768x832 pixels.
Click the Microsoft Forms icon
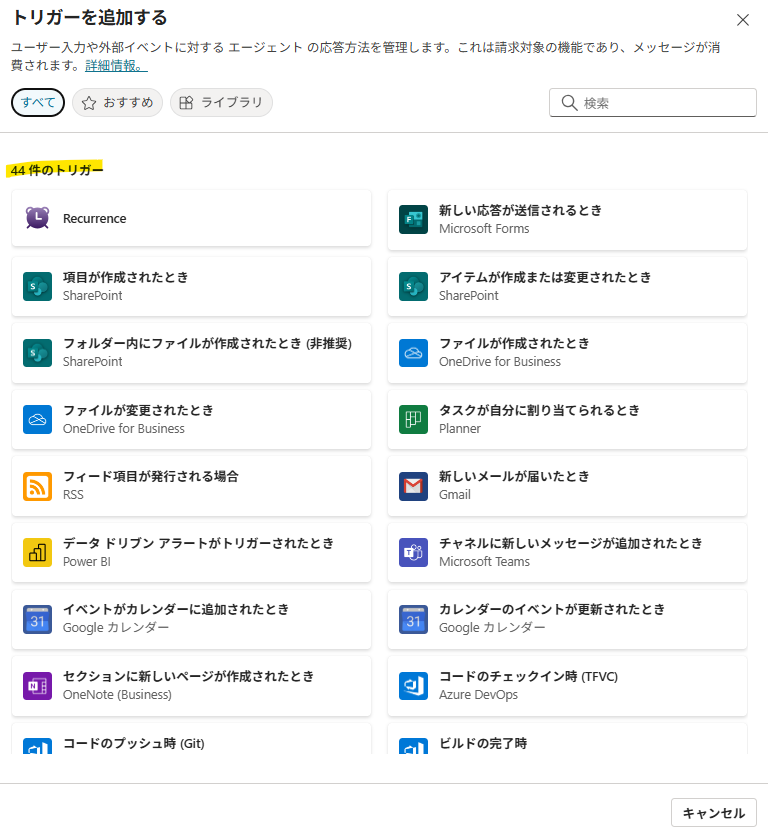pos(413,219)
